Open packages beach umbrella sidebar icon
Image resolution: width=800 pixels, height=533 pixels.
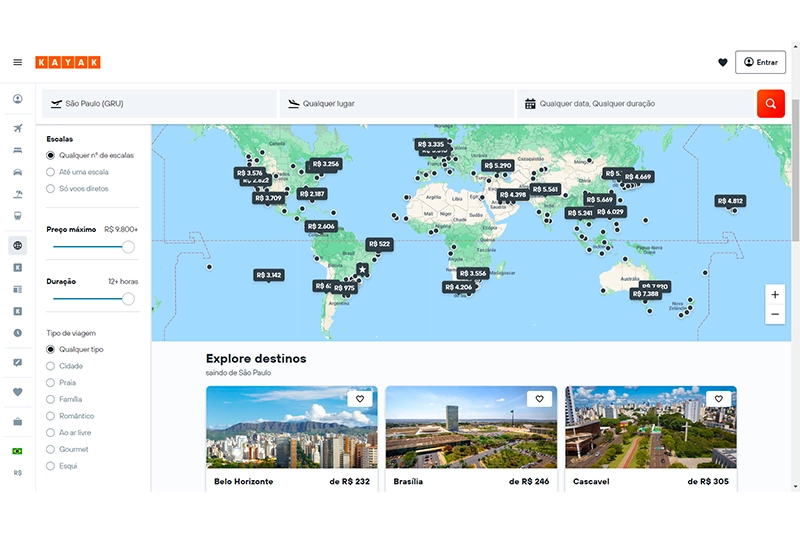(18, 194)
